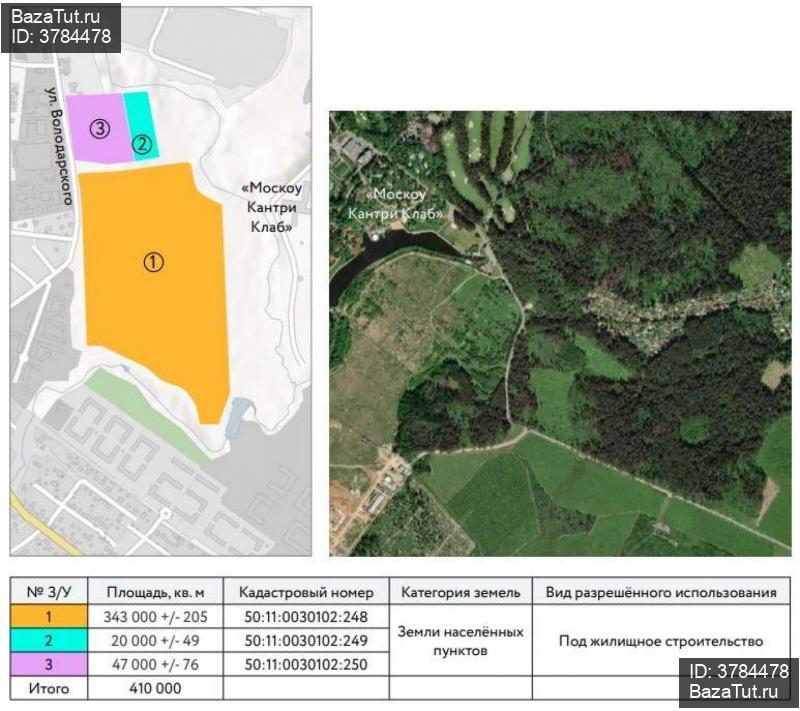Click the circled number 1 on the orange plot
The image size is (800, 711).
pos(153,262)
